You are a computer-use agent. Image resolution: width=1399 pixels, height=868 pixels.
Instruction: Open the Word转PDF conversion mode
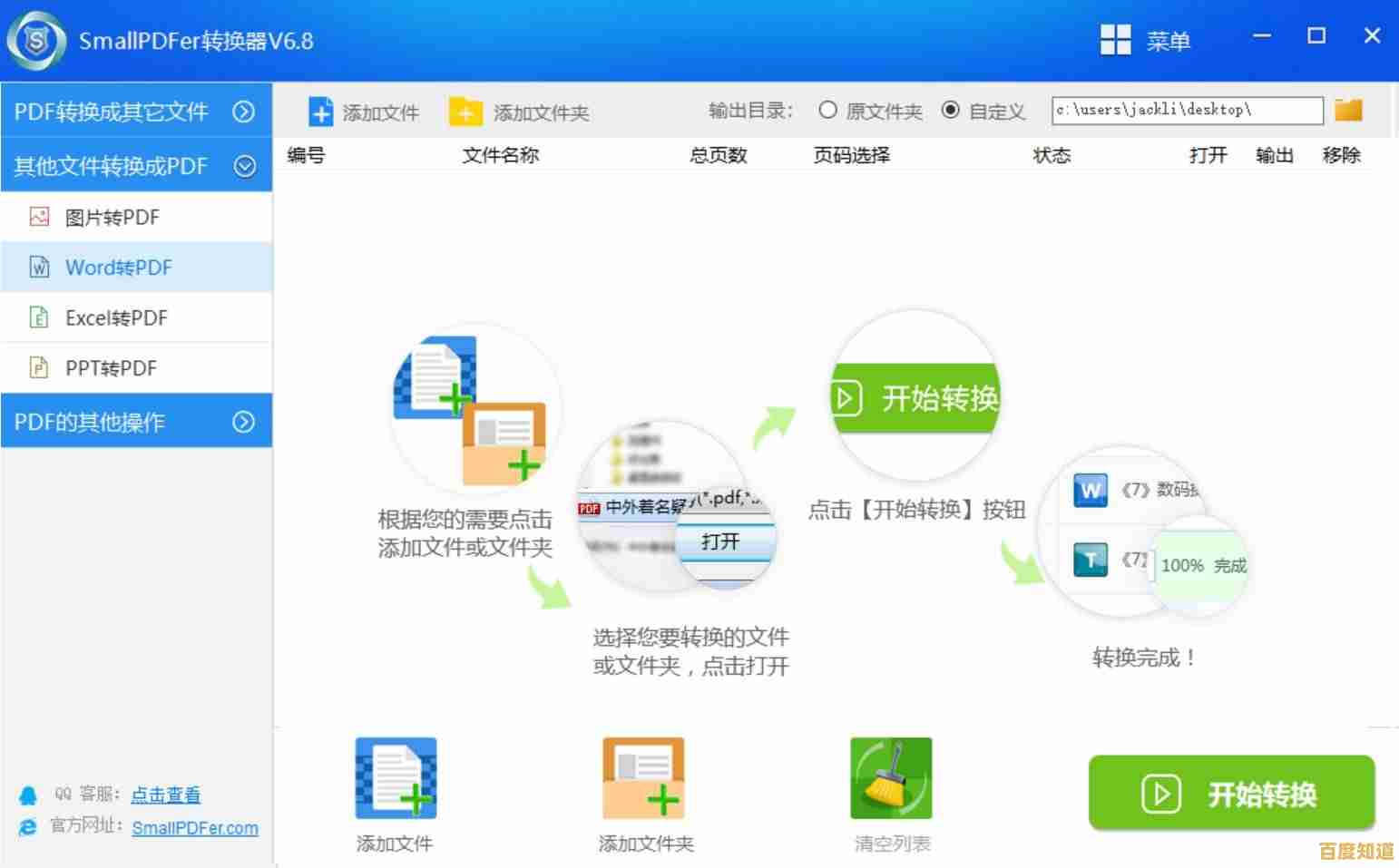pyautogui.click(x=118, y=267)
